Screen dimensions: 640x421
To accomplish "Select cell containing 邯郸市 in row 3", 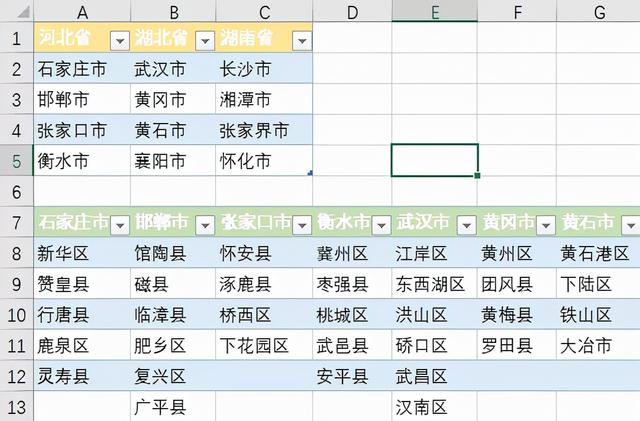I will click(82, 99).
